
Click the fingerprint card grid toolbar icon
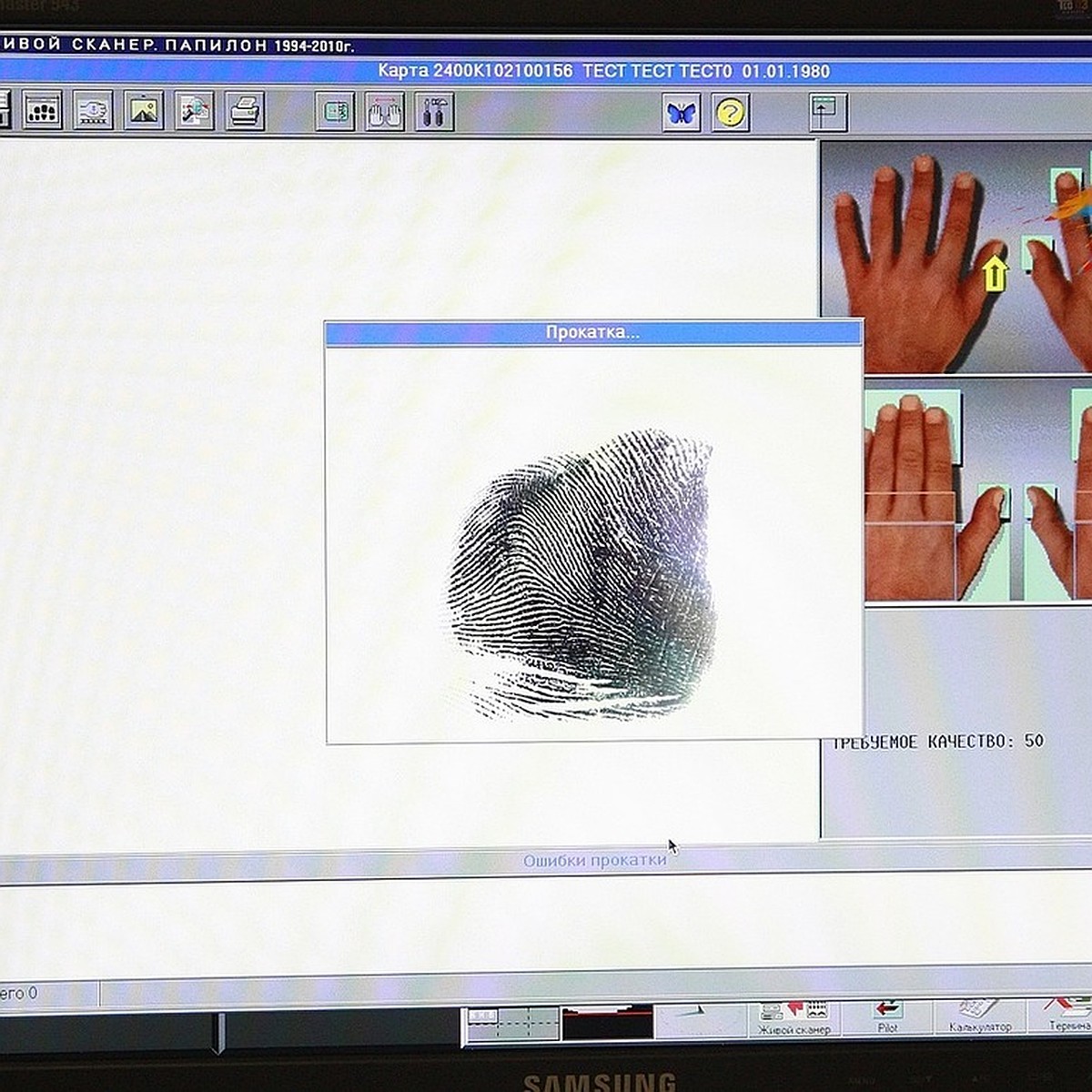42,111
